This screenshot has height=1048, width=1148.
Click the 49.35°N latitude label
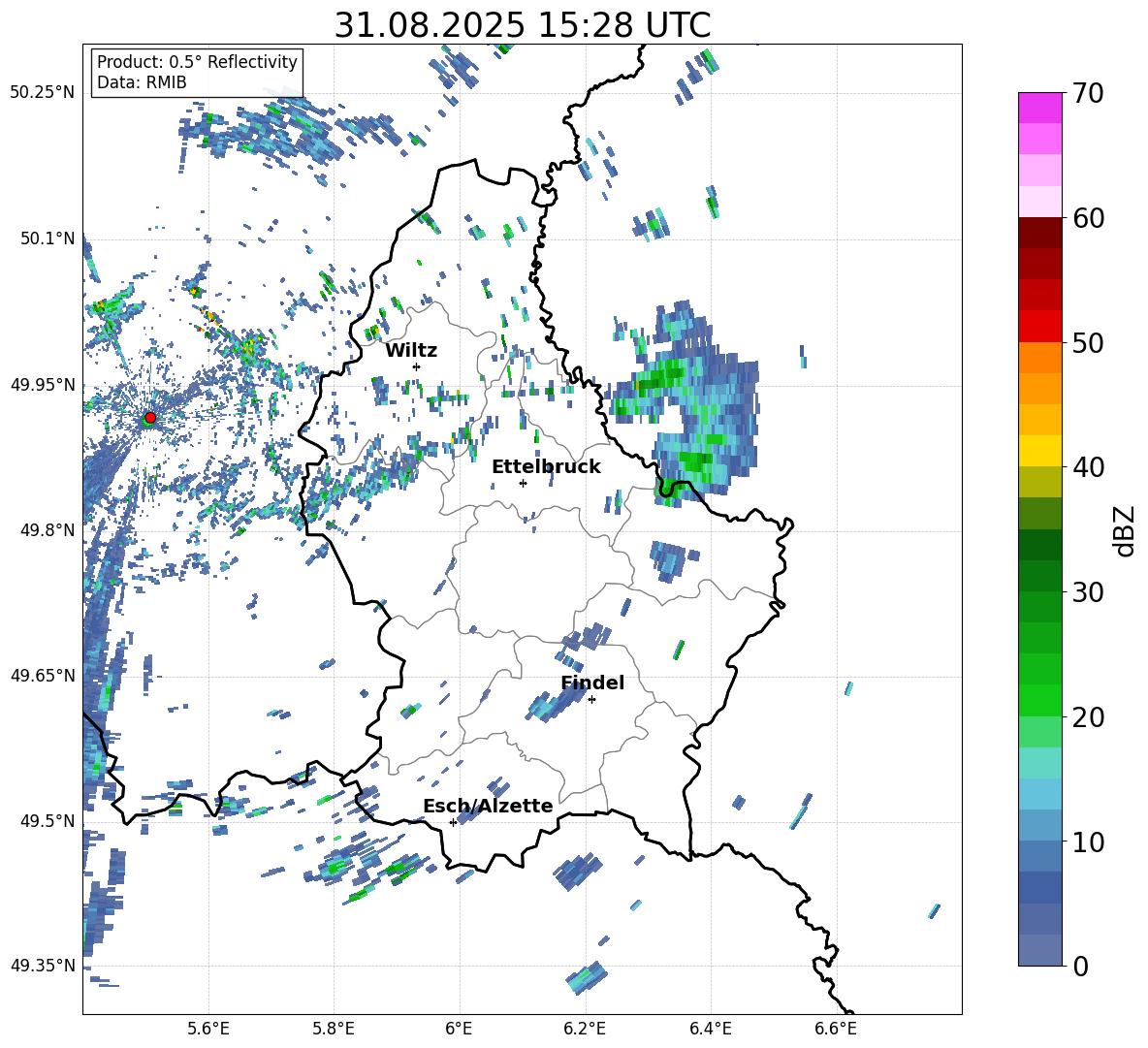coord(43,966)
